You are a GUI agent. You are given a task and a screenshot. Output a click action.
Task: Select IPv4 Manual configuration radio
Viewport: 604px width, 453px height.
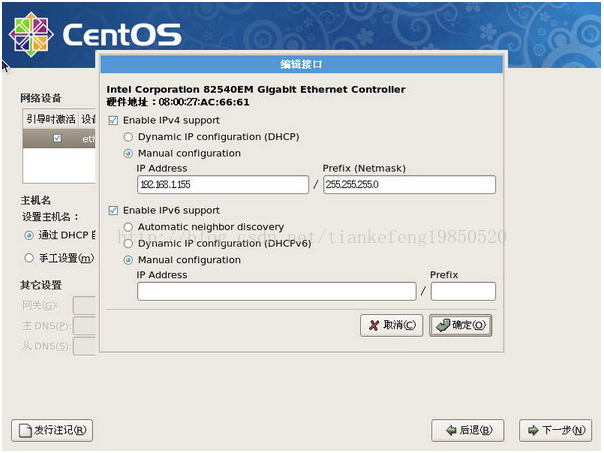point(128,154)
